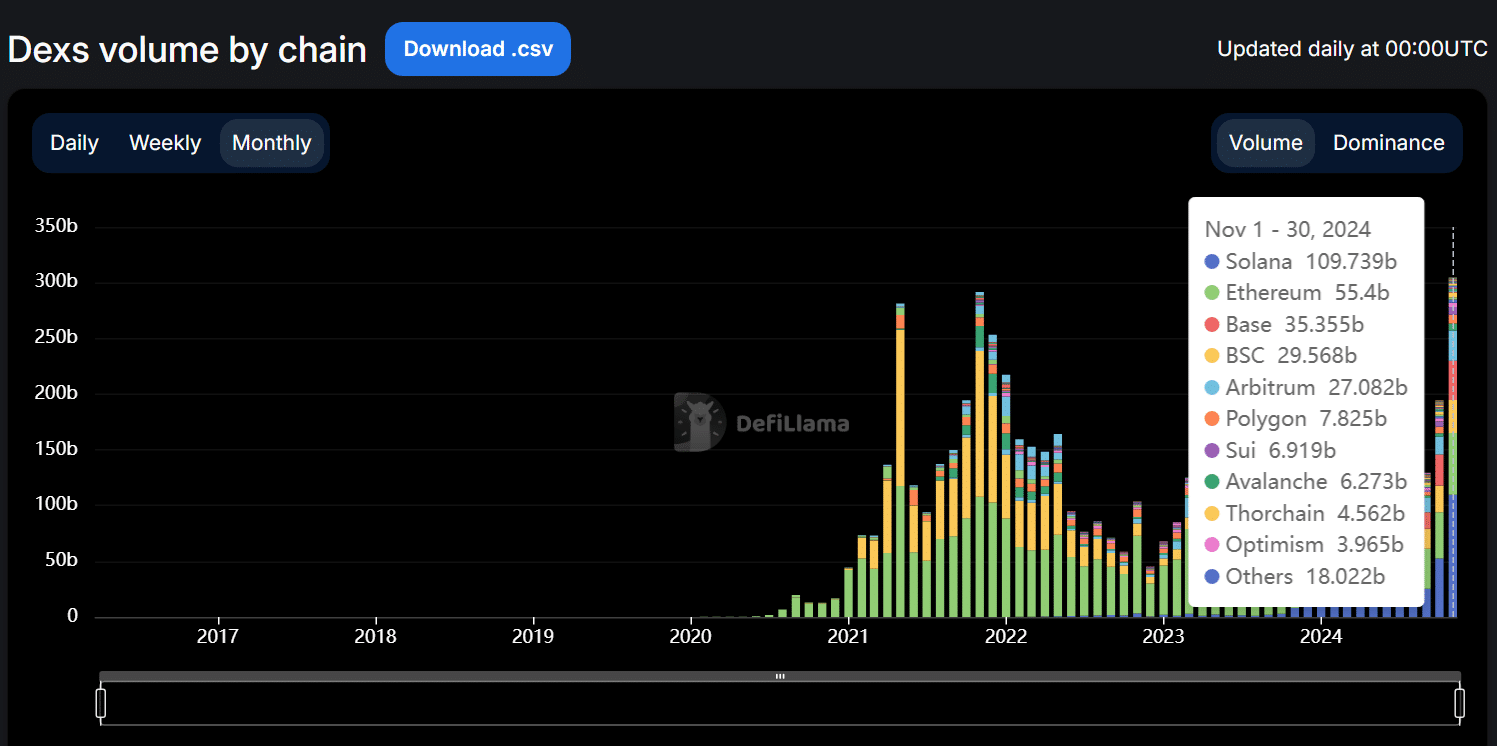
Task: Grab the right zoom slider handle
Action: pyautogui.click(x=1460, y=703)
